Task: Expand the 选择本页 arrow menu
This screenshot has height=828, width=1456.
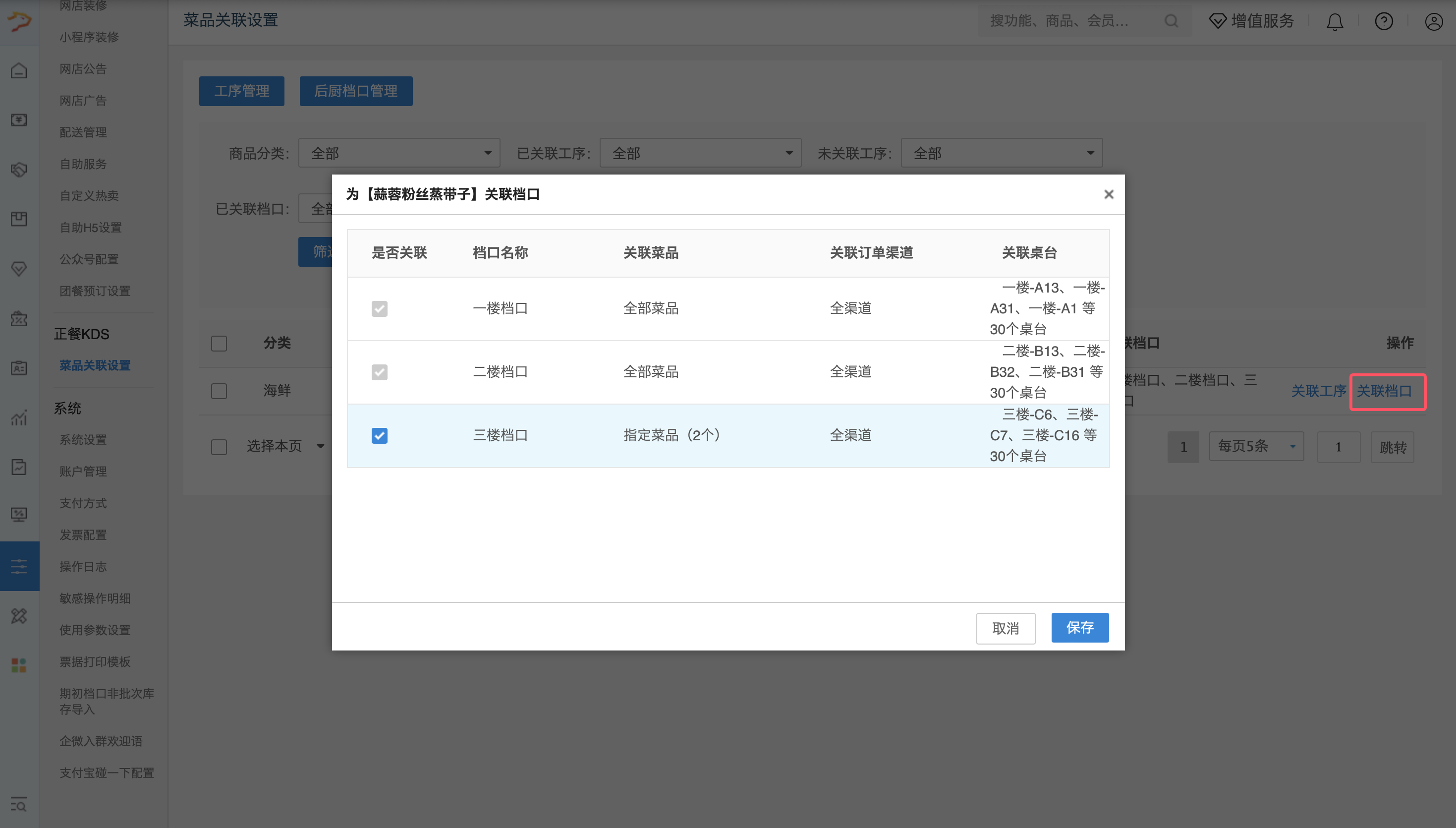Action: (x=321, y=446)
